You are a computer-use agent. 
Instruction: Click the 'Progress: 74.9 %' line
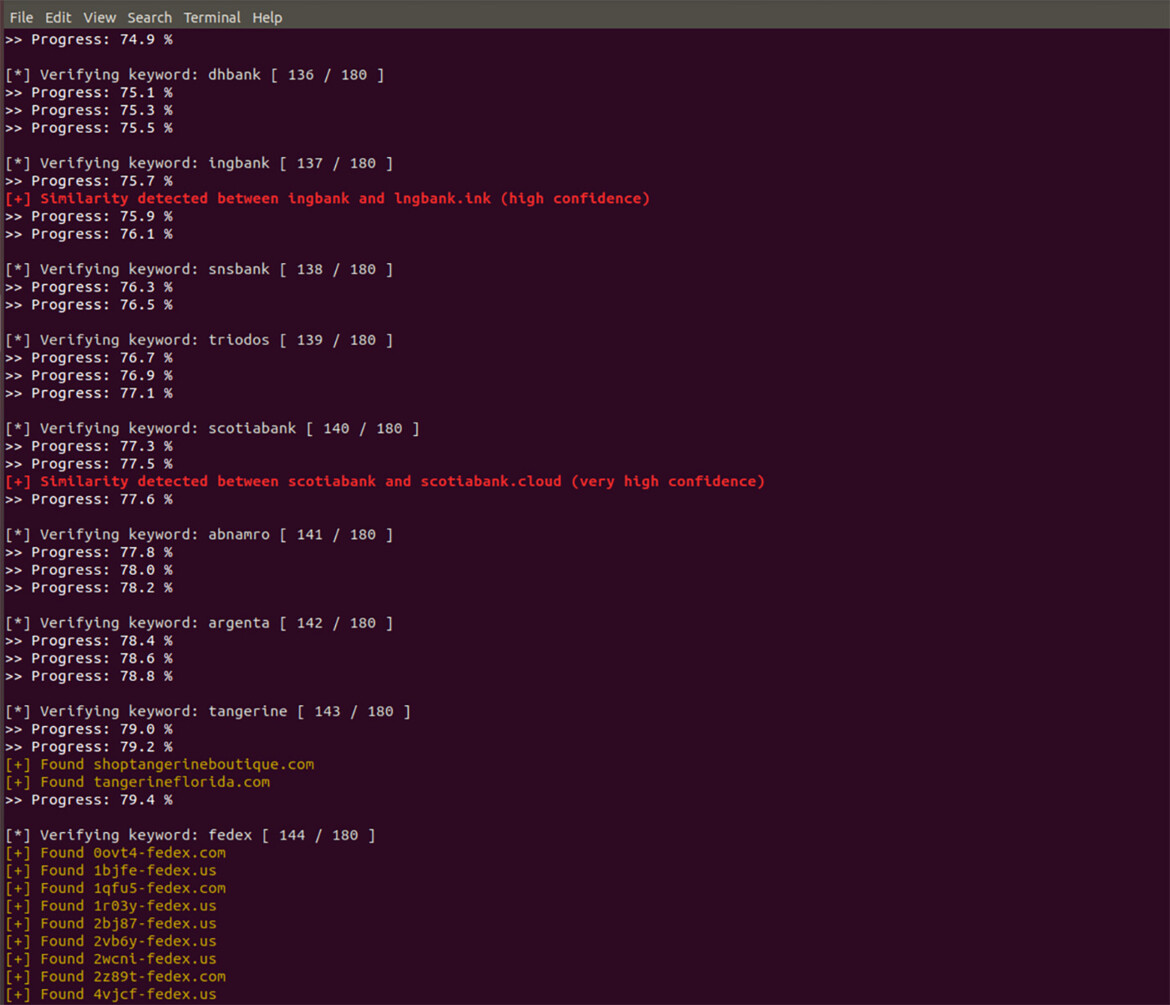pos(89,40)
